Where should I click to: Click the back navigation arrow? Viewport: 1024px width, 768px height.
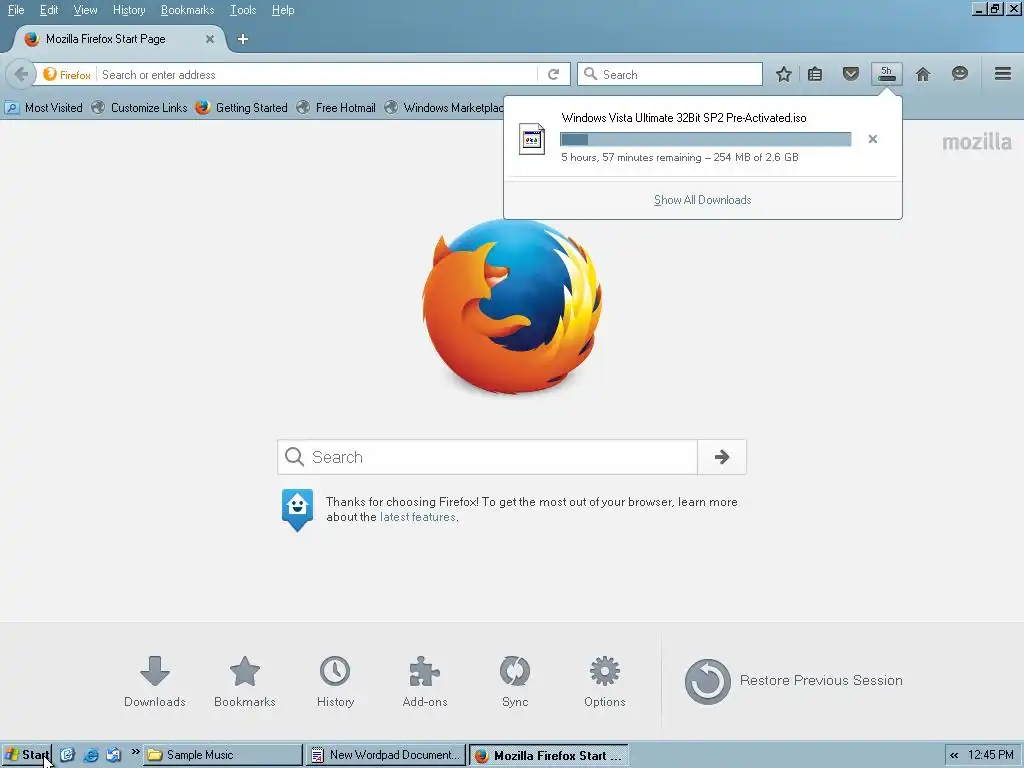coord(21,74)
